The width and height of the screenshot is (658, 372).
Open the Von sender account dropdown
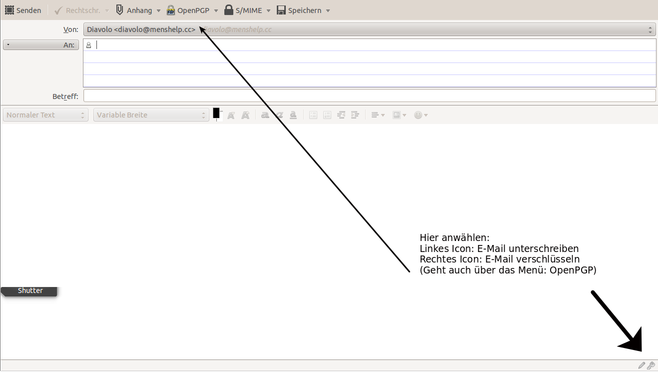click(370, 29)
